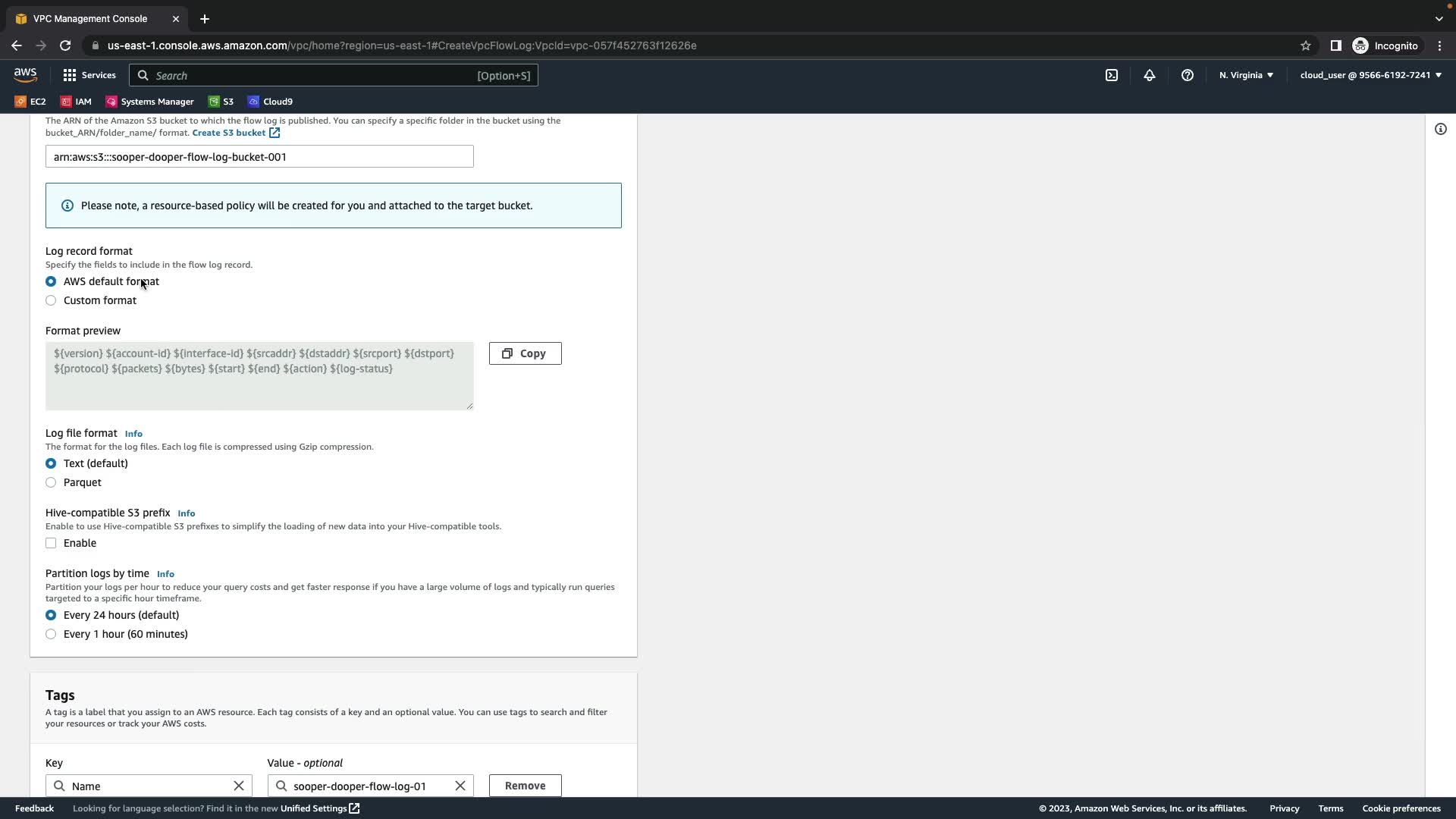Clear the Name tag key field
1456x819 pixels.
[239, 786]
